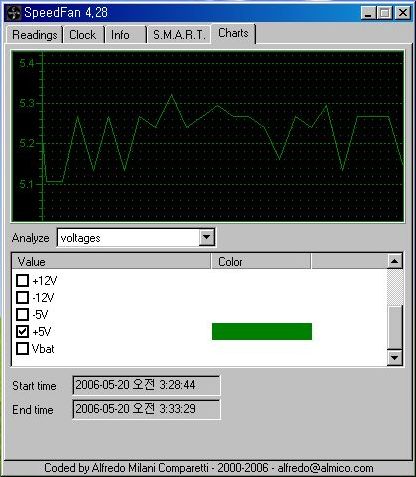Open the Clock tab
The width and height of the screenshot is (416, 477).
83,35
